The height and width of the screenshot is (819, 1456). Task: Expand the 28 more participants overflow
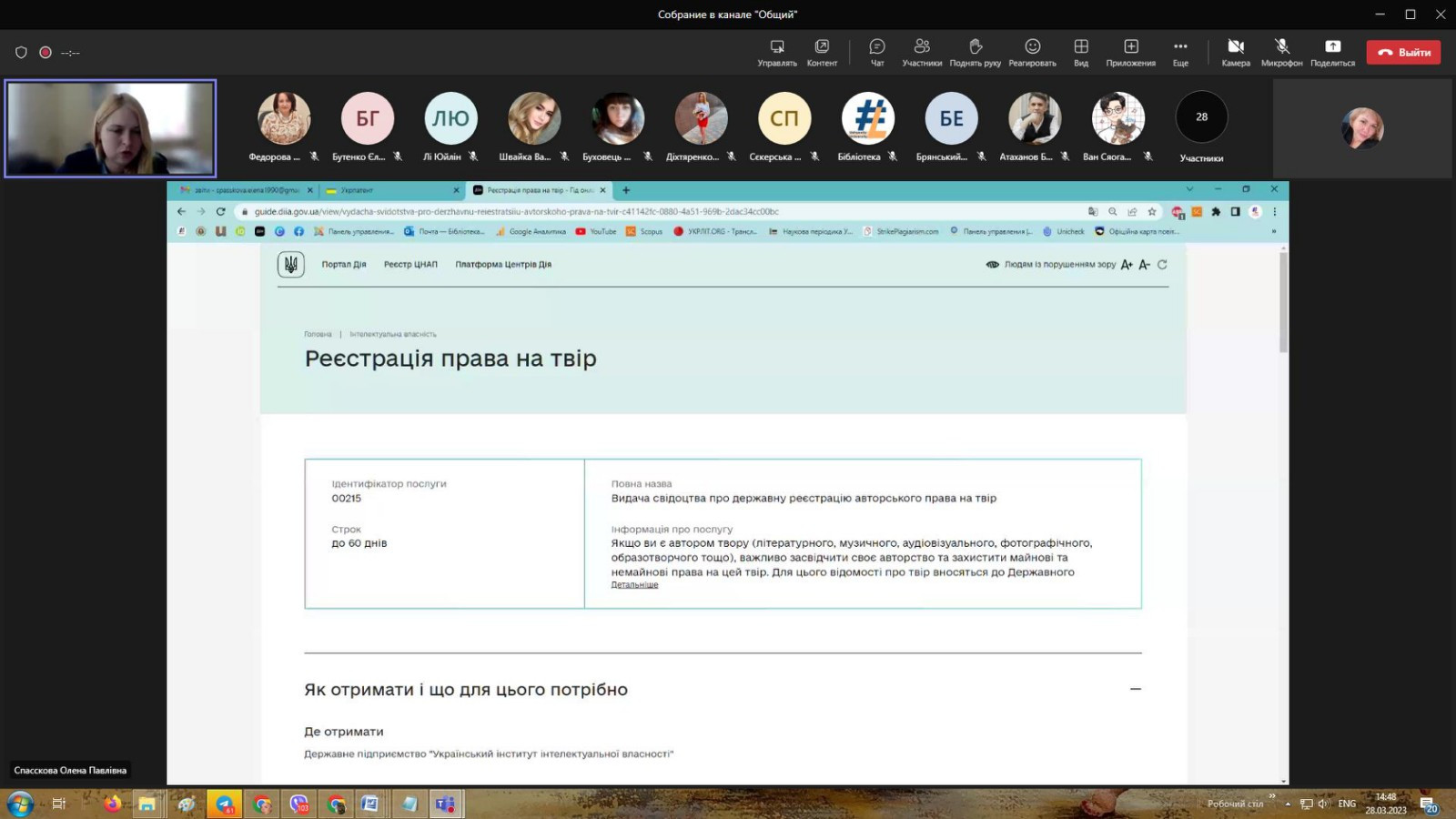point(1201,117)
